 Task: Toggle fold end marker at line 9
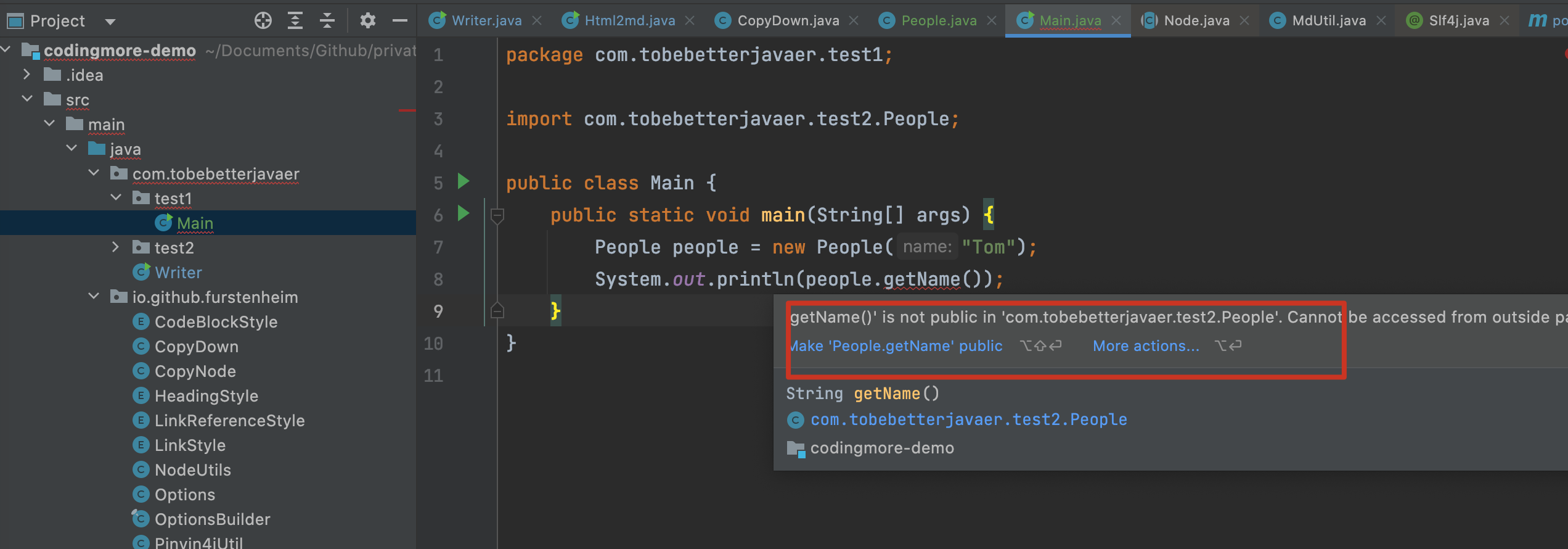click(497, 311)
